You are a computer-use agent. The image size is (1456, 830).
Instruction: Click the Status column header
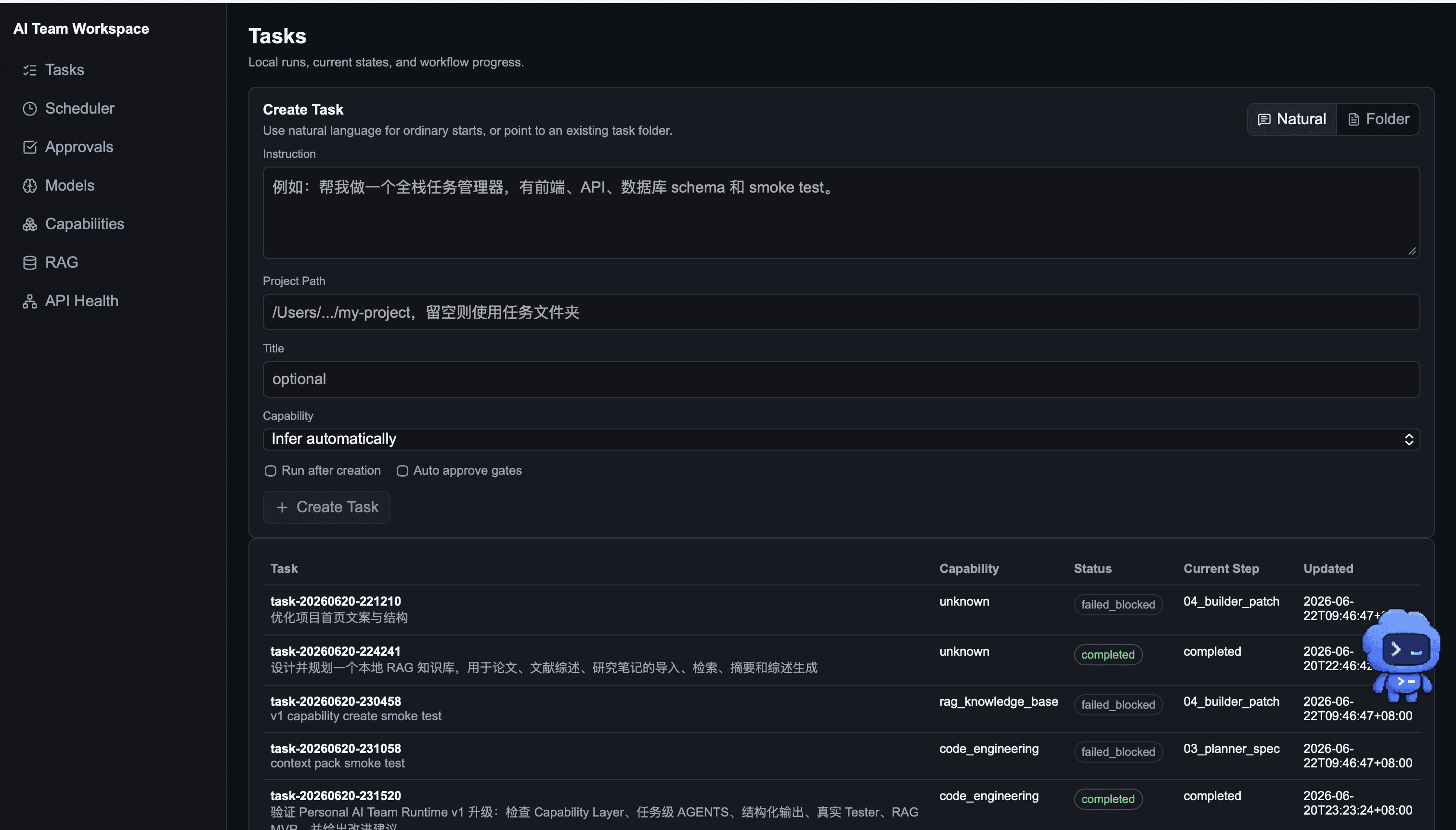point(1092,569)
